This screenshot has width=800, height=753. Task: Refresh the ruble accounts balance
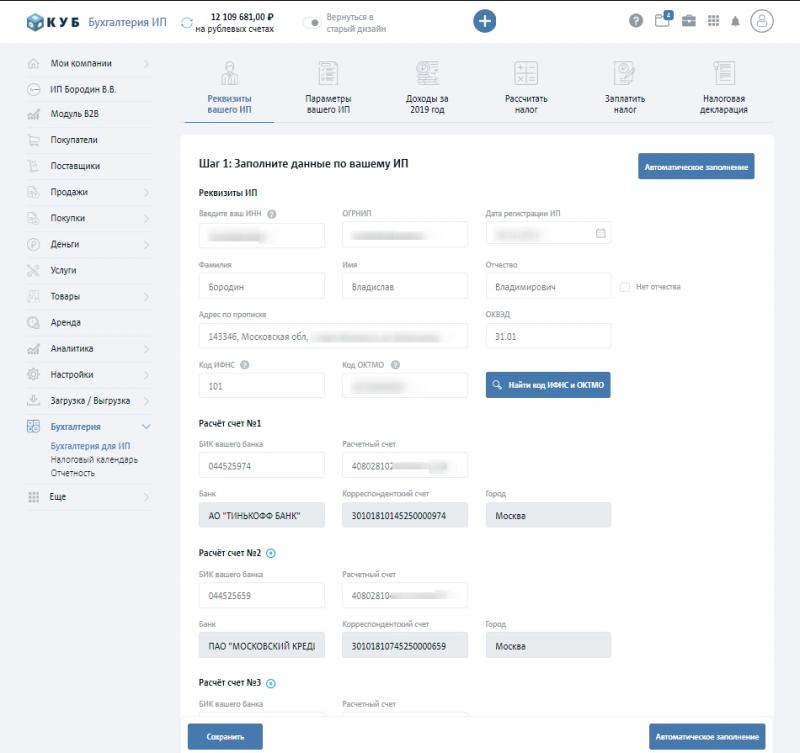(x=187, y=23)
